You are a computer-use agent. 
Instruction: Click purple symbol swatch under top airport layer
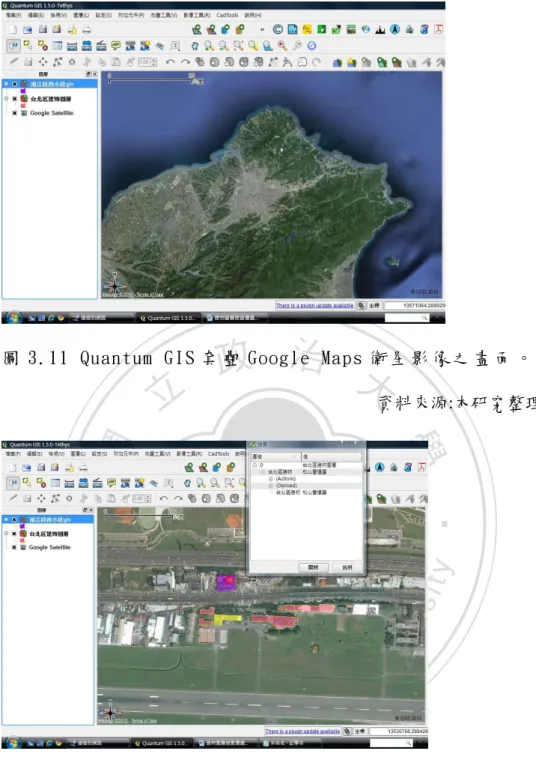click(x=22, y=526)
